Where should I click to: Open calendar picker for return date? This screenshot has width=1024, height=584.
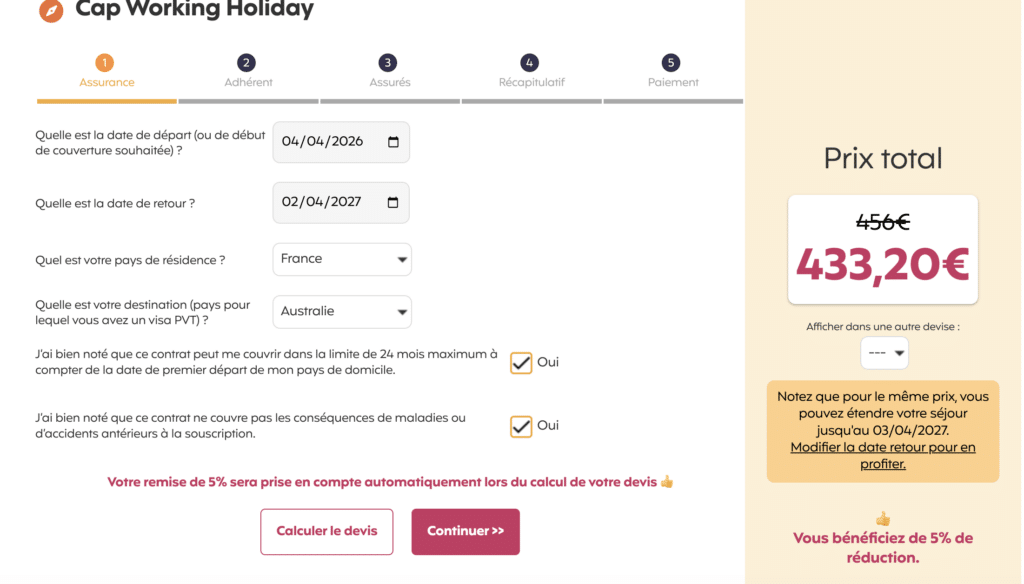[x=393, y=202]
